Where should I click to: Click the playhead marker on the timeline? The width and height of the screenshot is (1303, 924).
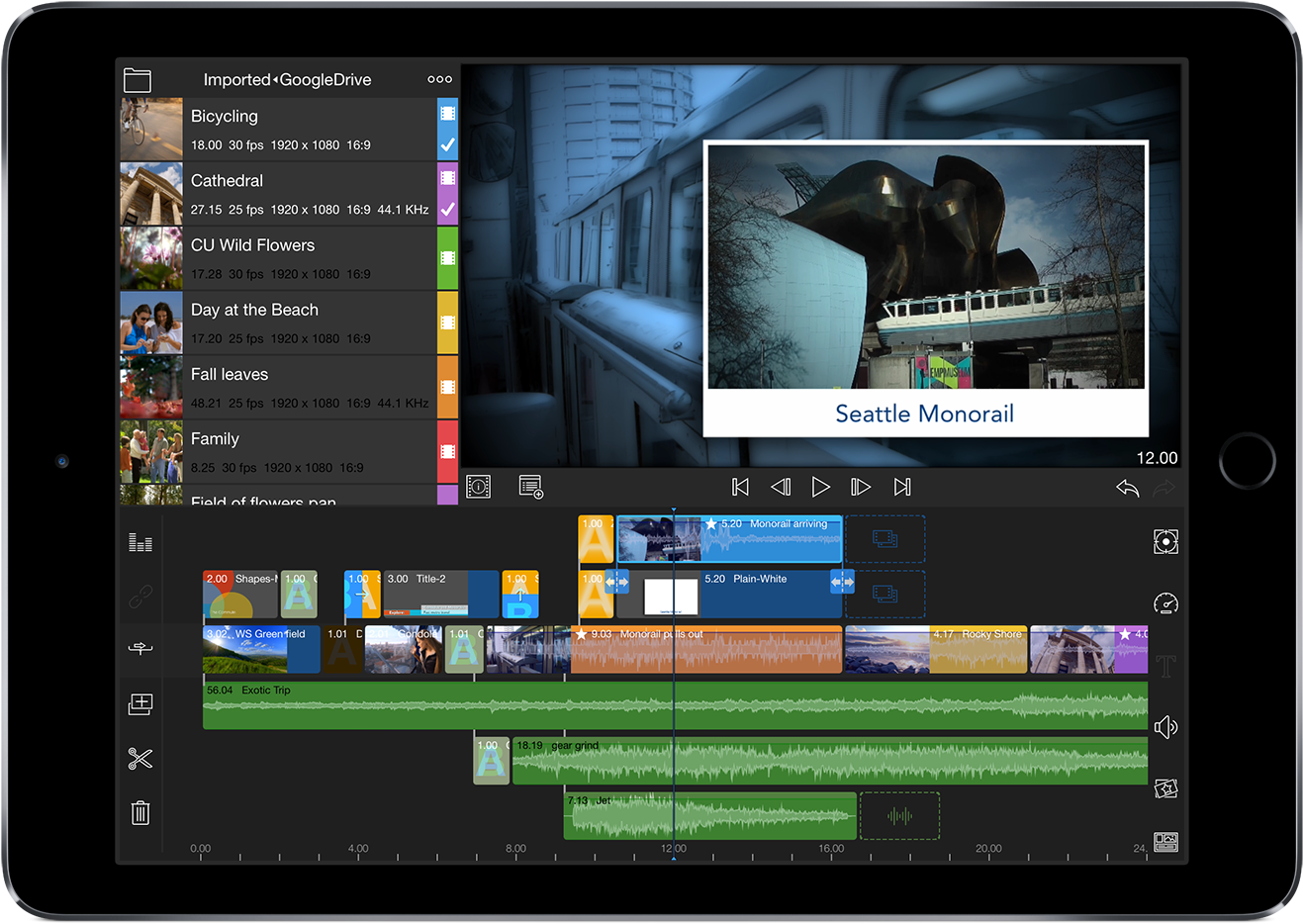coord(674,507)
